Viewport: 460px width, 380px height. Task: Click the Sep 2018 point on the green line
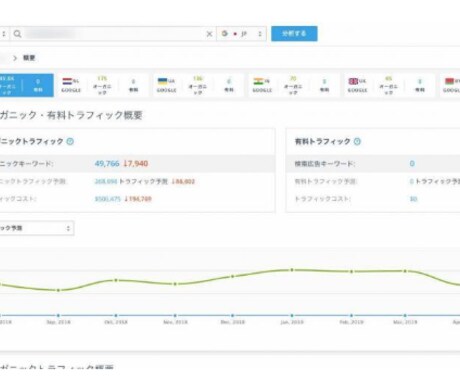58,290
